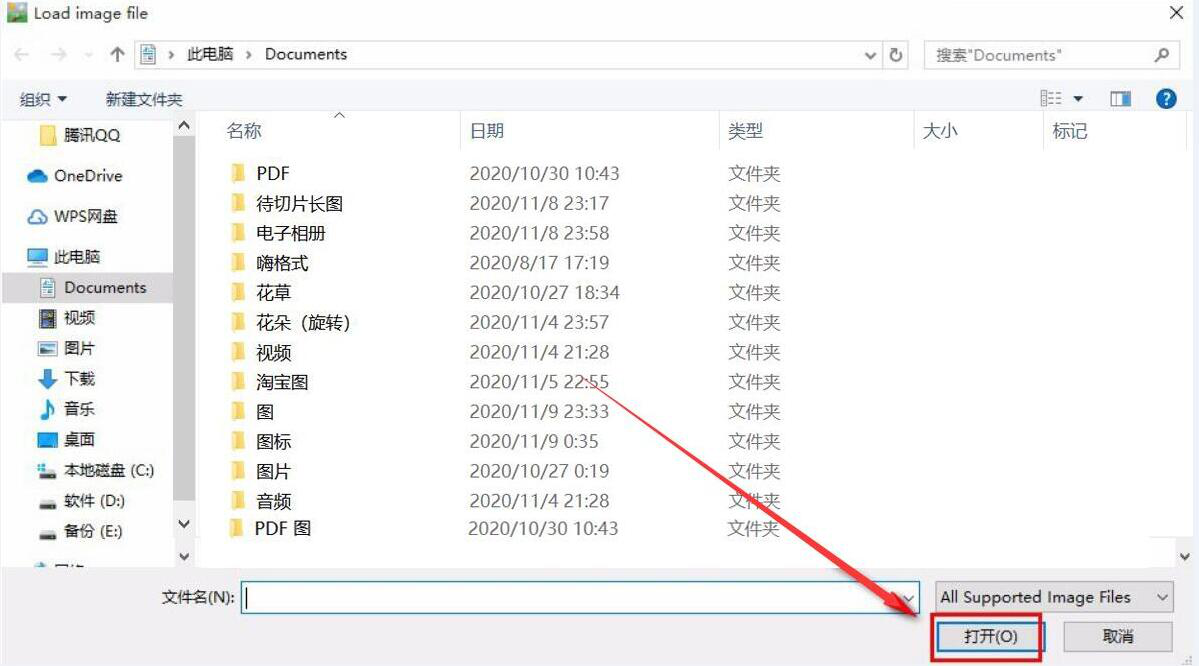Open 软件 (D:) drive
Screen dimensions: 1199x666
pyautogui.click(x=81, y=501)
